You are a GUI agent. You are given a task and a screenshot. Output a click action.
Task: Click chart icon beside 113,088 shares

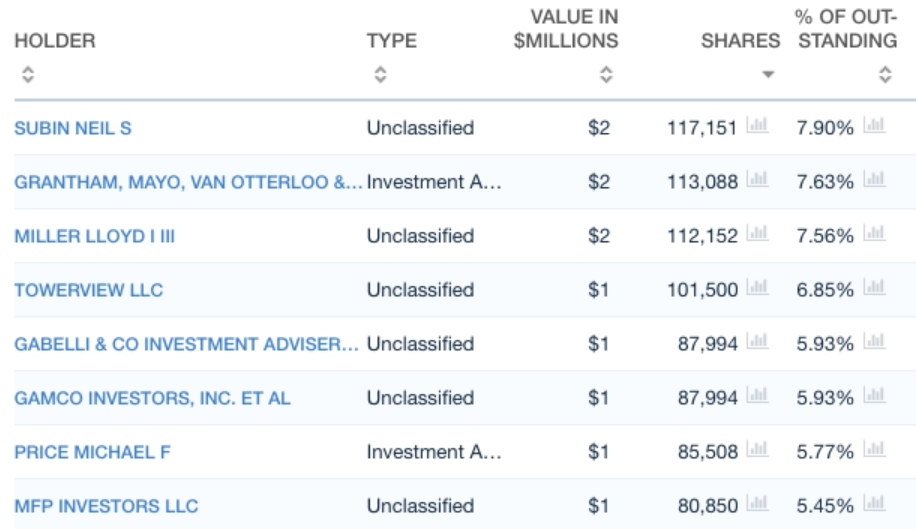tap(757, 181)
